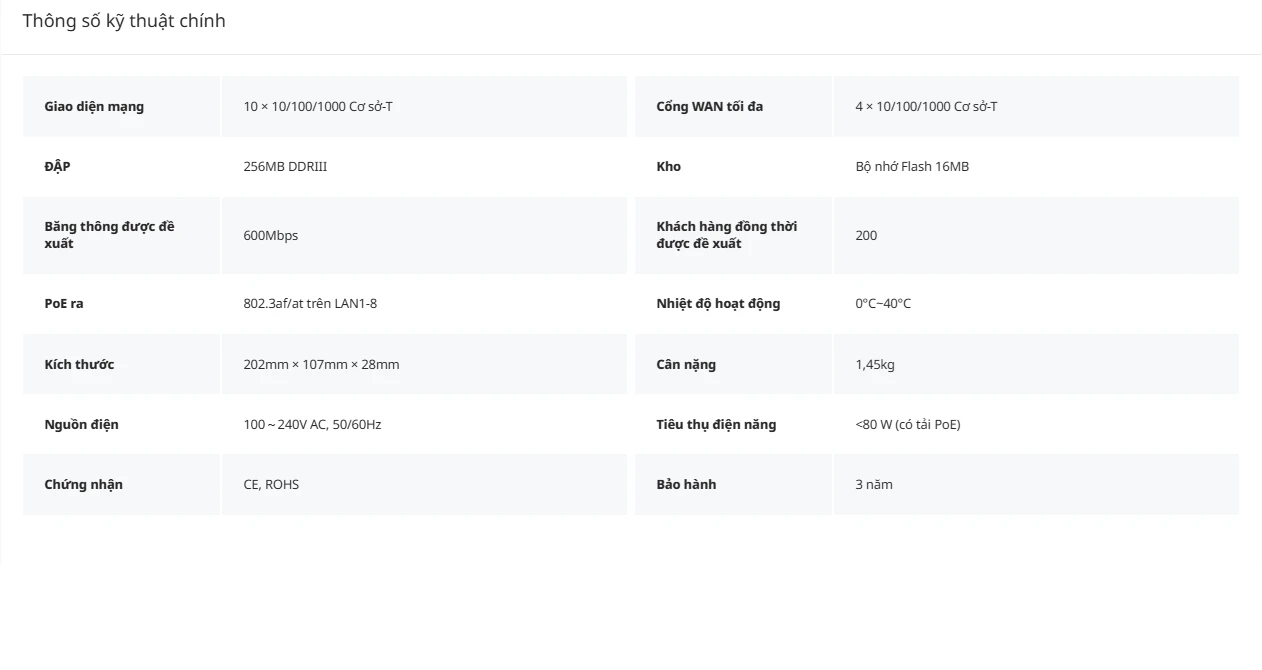The height and width of the screenshot is (670, 1262).
Task: Click the "Chứng nhận" label
Action: tap(83, 485)
